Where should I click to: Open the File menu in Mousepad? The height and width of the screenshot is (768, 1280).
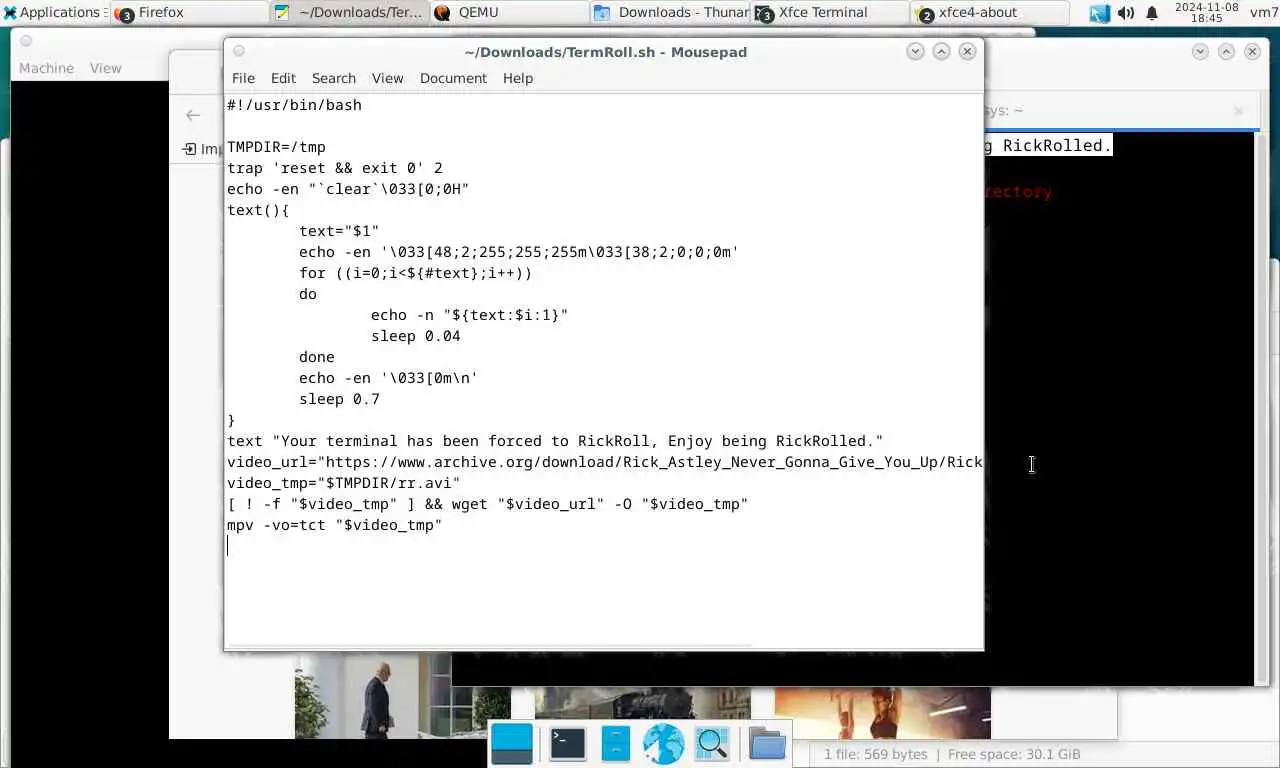click(x=243, y=78)
